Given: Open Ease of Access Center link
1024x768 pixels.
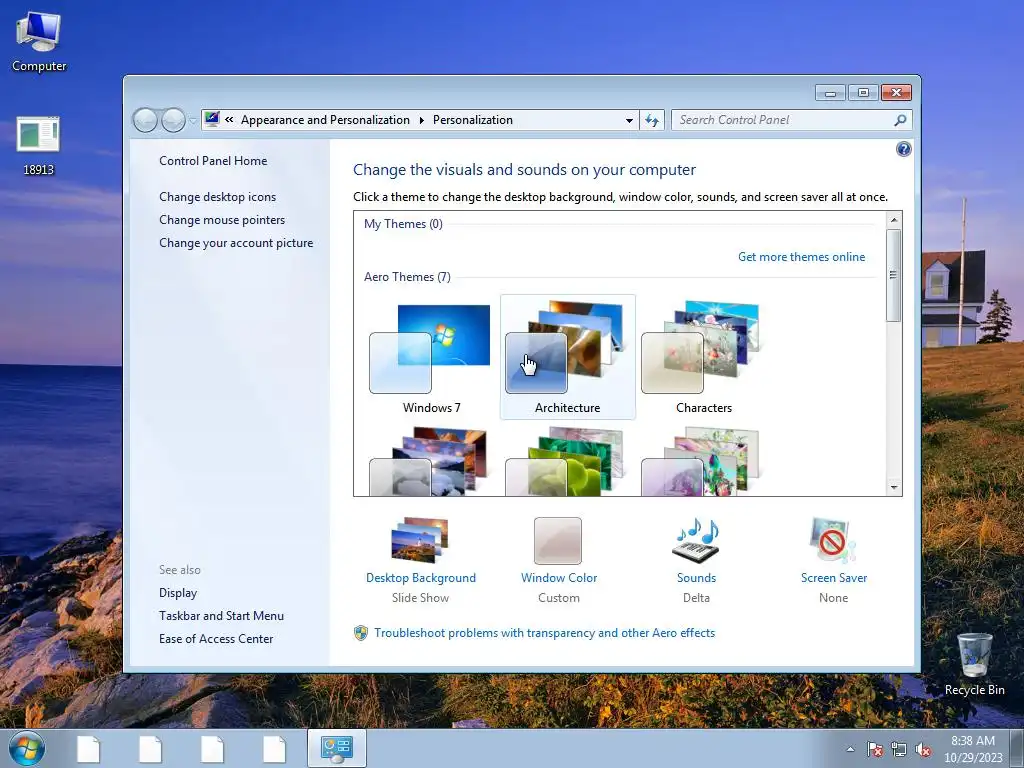Looking at the screenshot, I should point(216,639).
